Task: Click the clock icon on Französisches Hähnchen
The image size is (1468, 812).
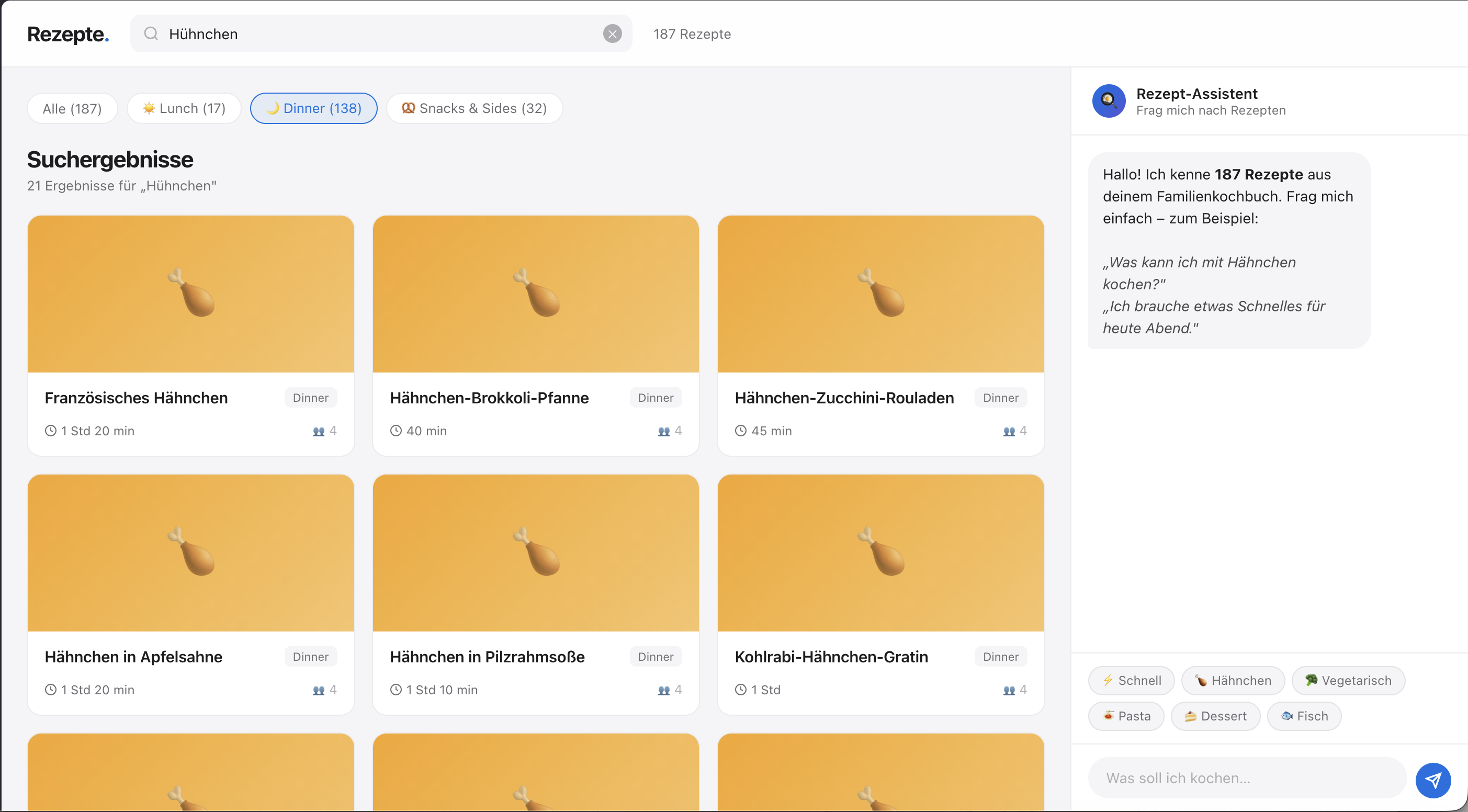Action: [51, 431]
